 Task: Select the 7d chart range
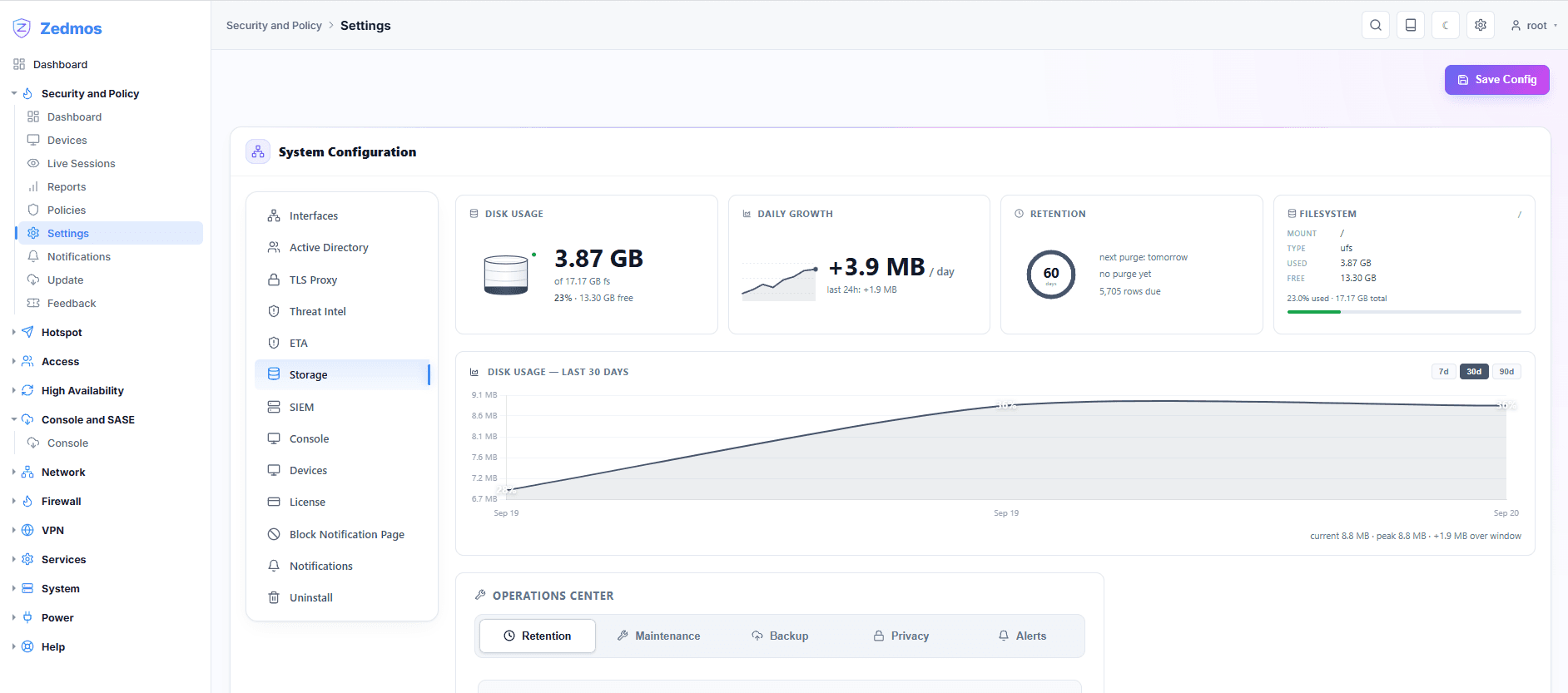point(1444,372)
